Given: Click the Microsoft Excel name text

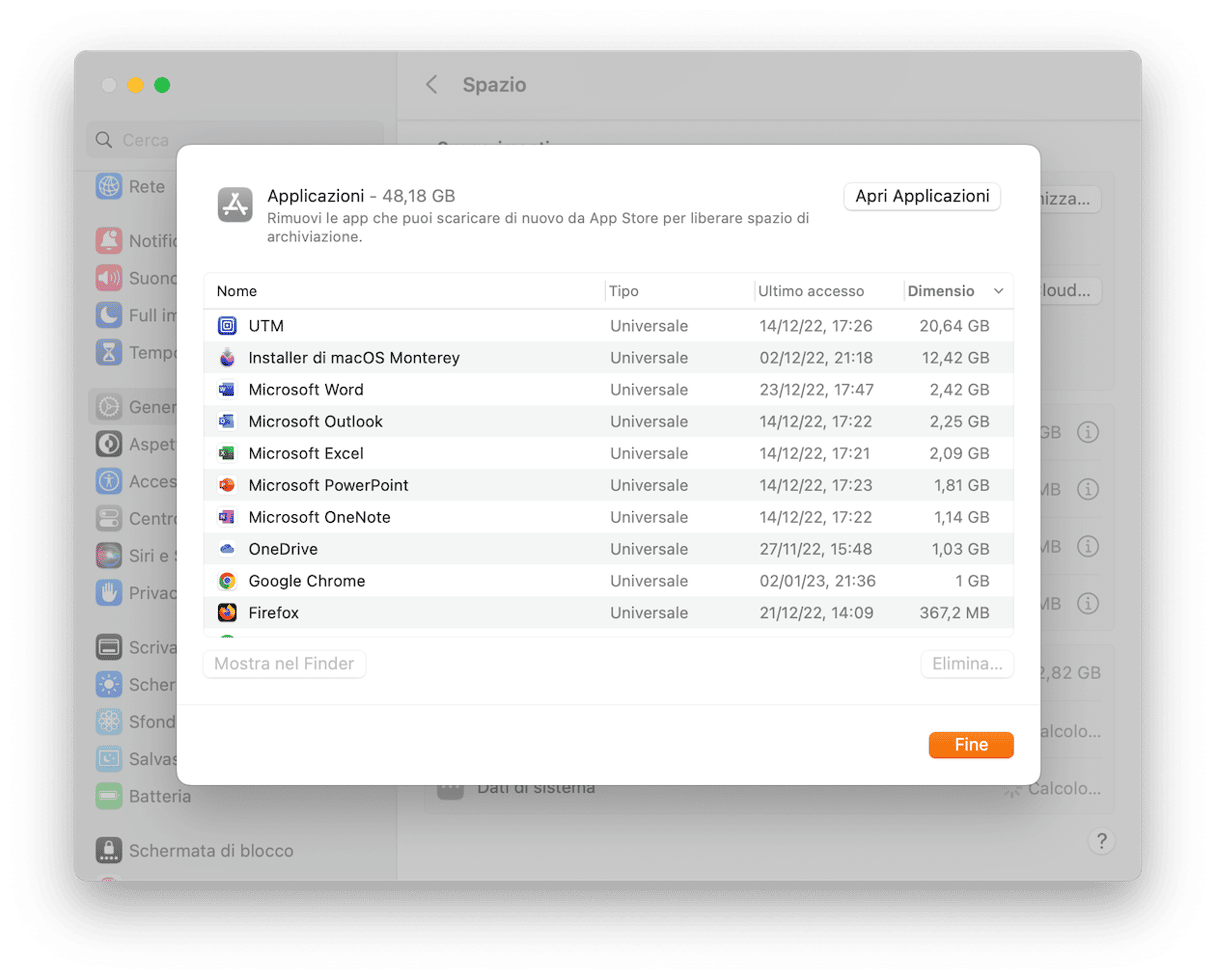Looking at the screenshot, I should [306, 454].
